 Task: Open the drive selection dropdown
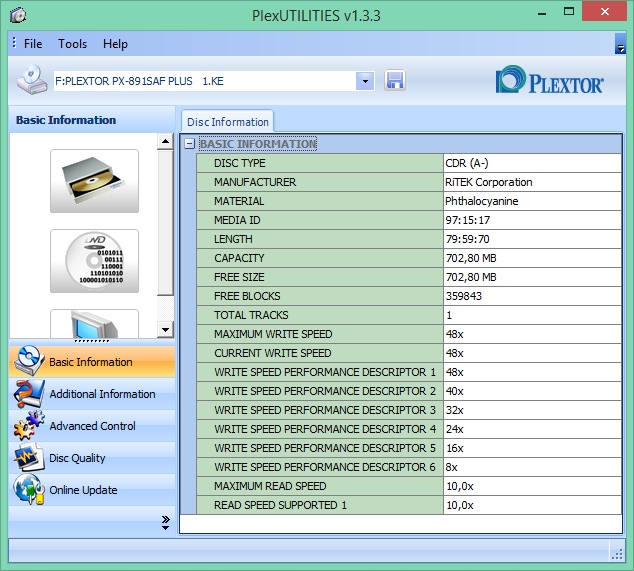click(364, 81)
